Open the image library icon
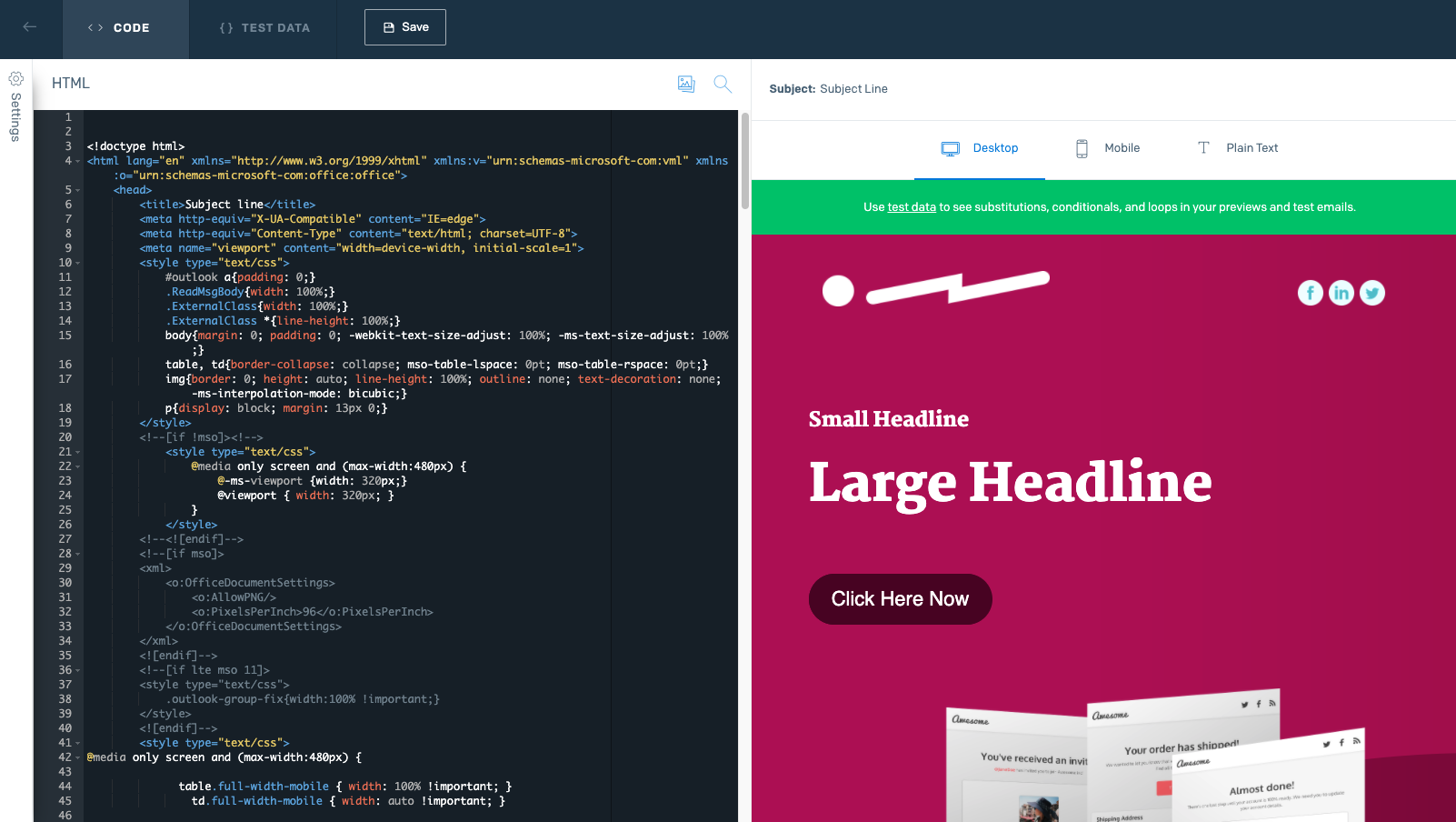The height and width of the screenshot is (822, 1456). click(x=686, y=84)
